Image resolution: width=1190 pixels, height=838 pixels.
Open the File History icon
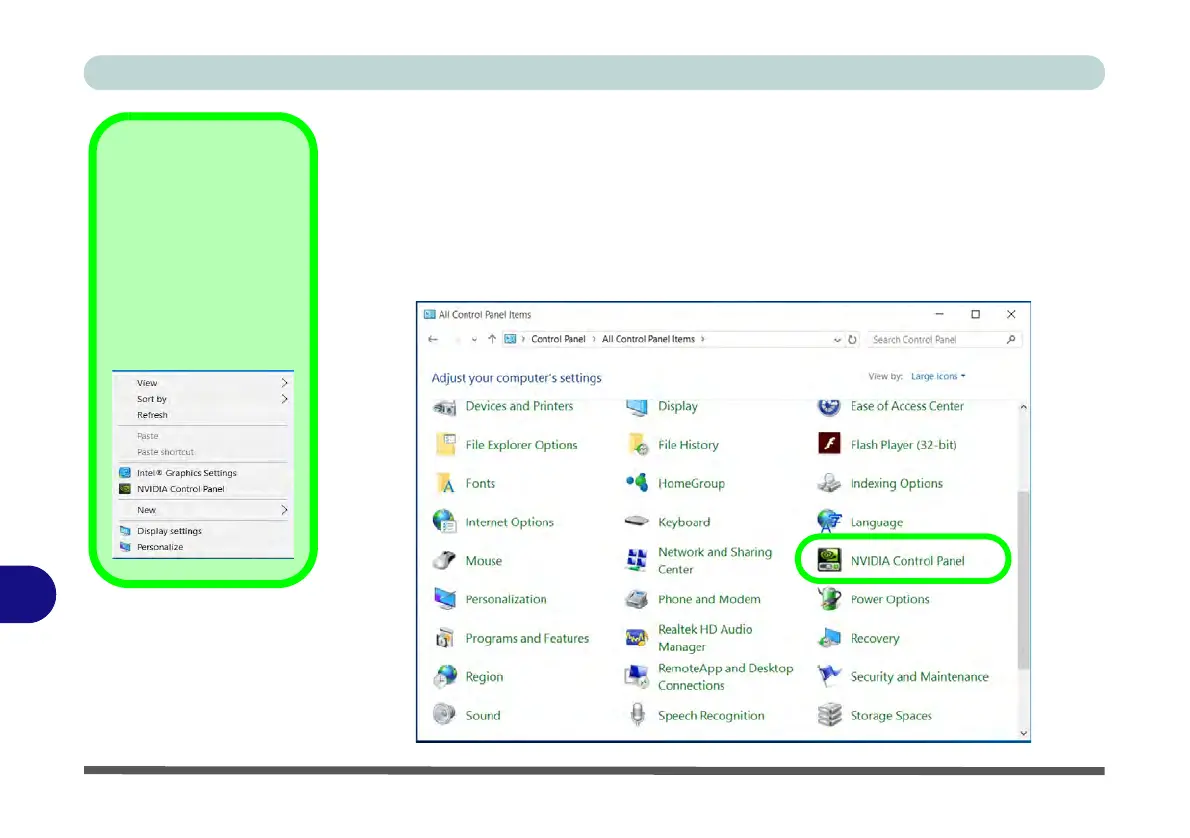[638, 444]
